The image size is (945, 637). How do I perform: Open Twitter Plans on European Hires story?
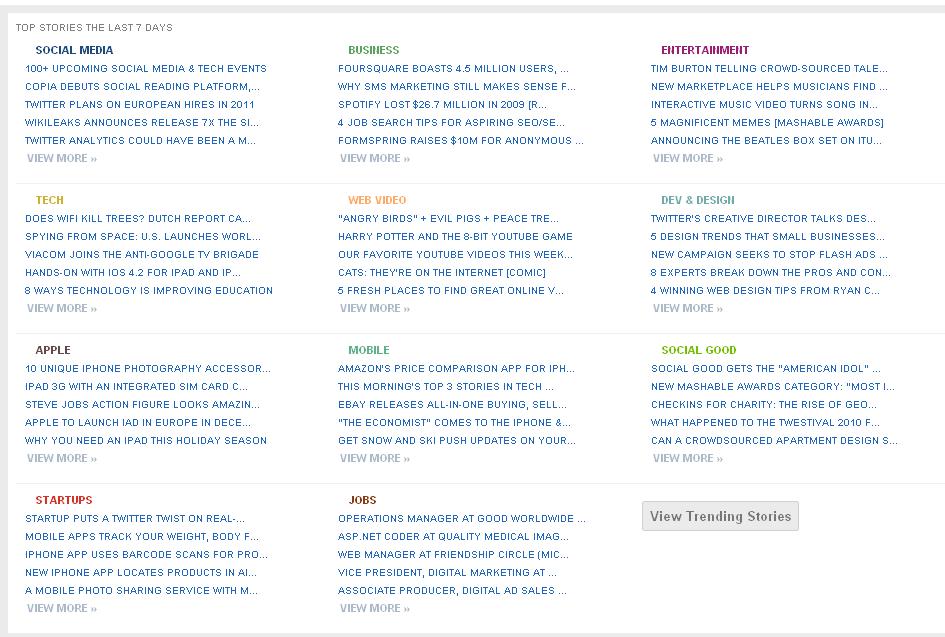(x=140, y=104)
